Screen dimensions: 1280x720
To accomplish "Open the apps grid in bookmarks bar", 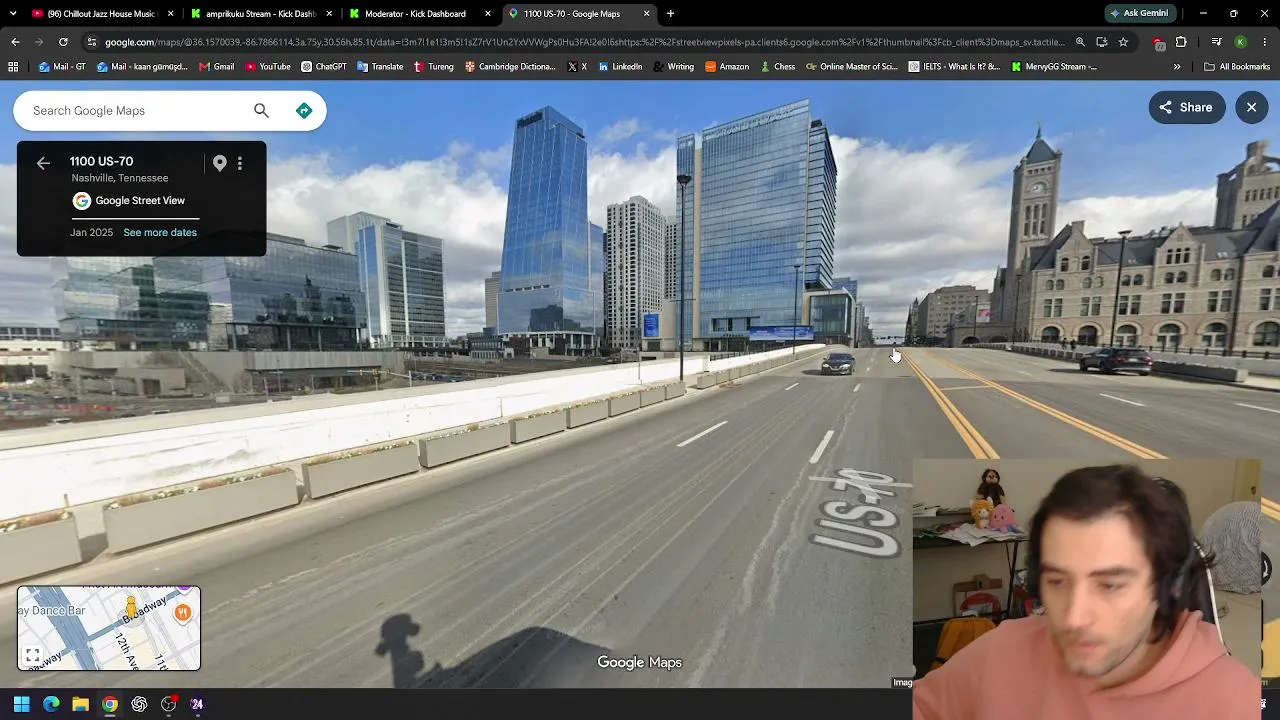I will point(13,67).
